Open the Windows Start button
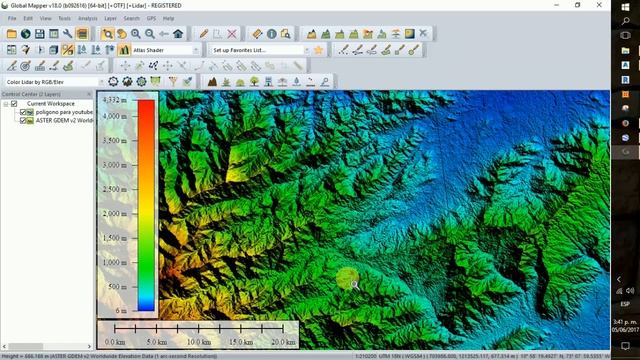Screen dimensions: 640x360 [x=625, y=7]
